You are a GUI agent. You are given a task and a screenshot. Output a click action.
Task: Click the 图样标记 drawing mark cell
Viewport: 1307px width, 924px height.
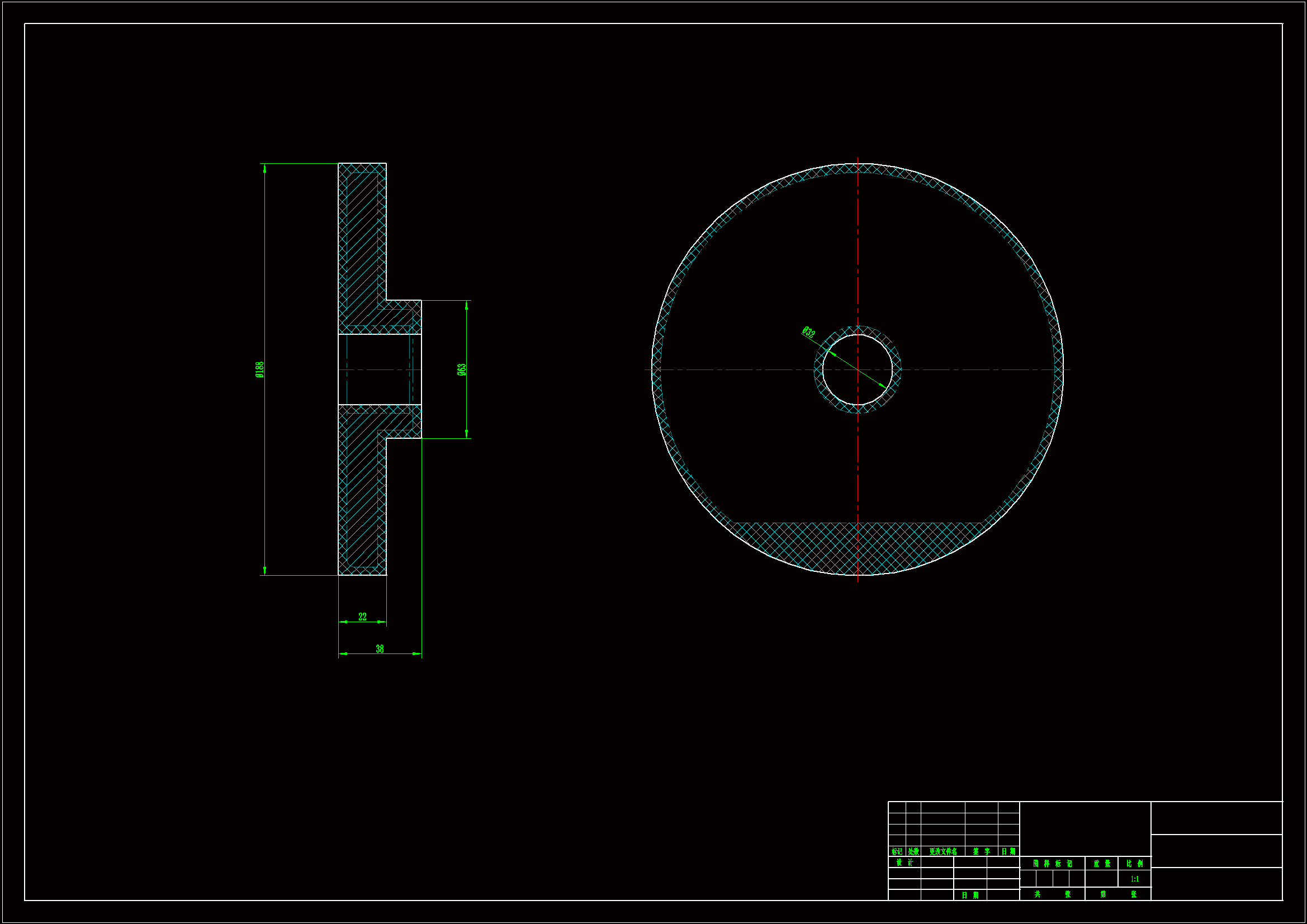pos(1052,864)
